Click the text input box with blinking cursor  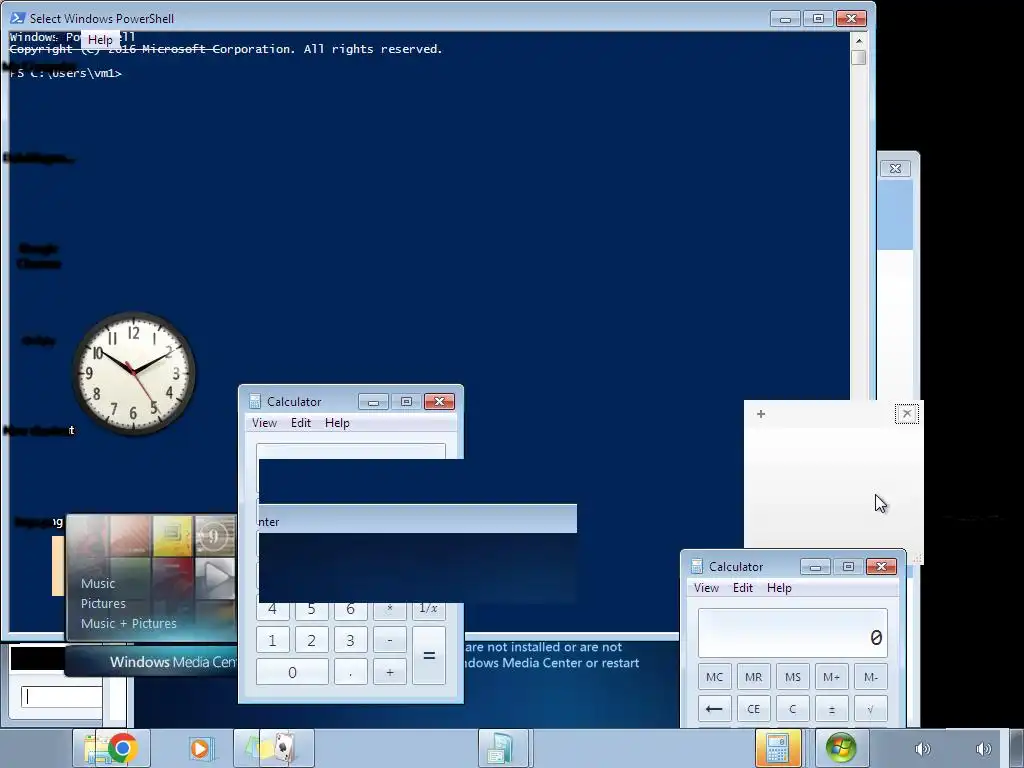[x=62, y=697]
